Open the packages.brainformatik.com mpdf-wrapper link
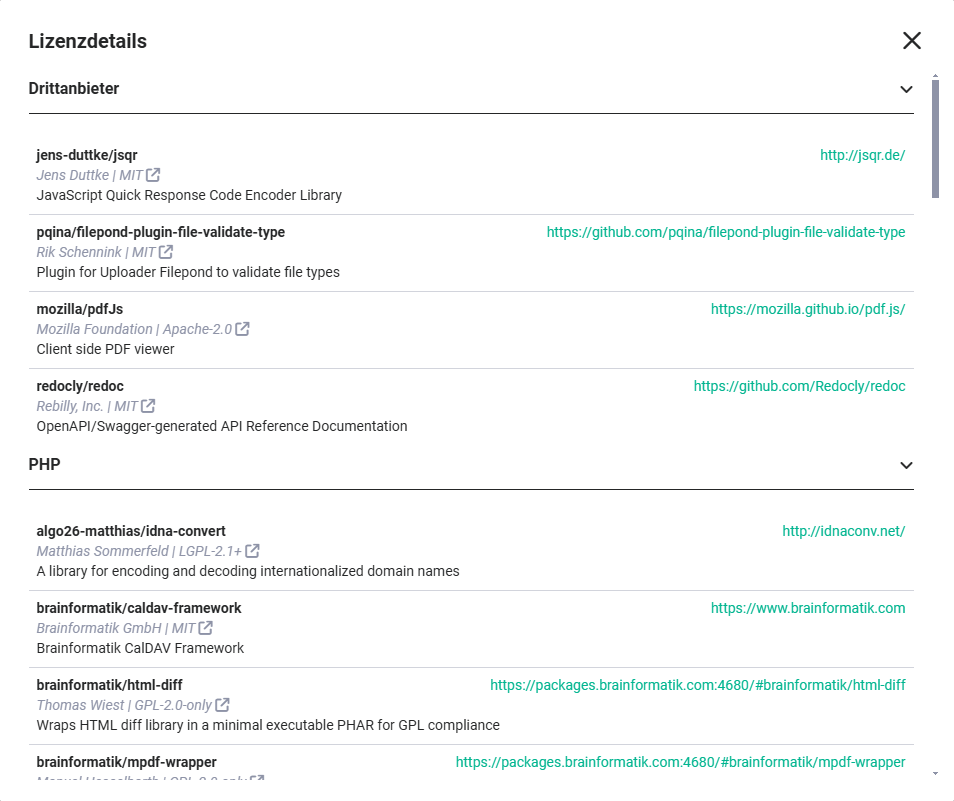 click(680, 762)
